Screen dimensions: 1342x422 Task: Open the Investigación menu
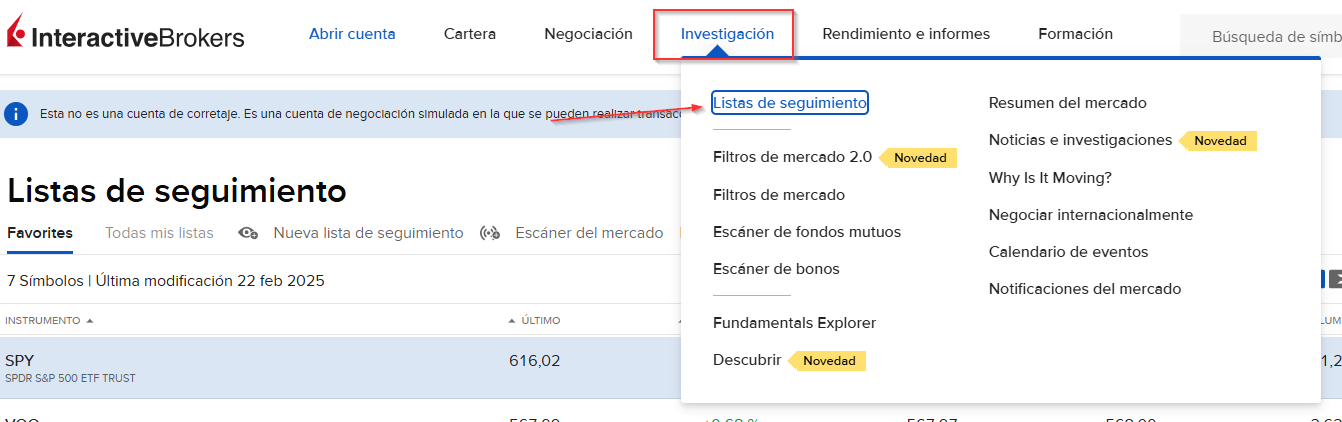point(727,34)
